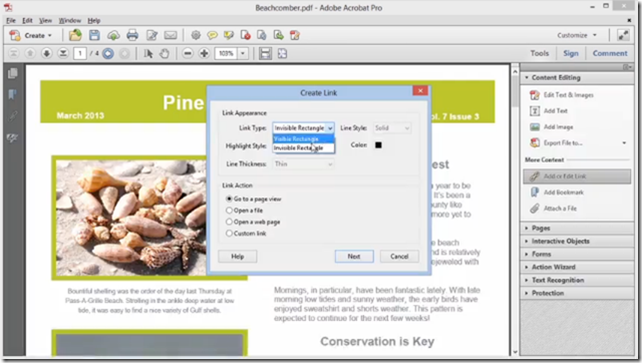The height and width of the screenshot is (363, 642).
Task: Select the arrow selection tool
Action: 148,54
